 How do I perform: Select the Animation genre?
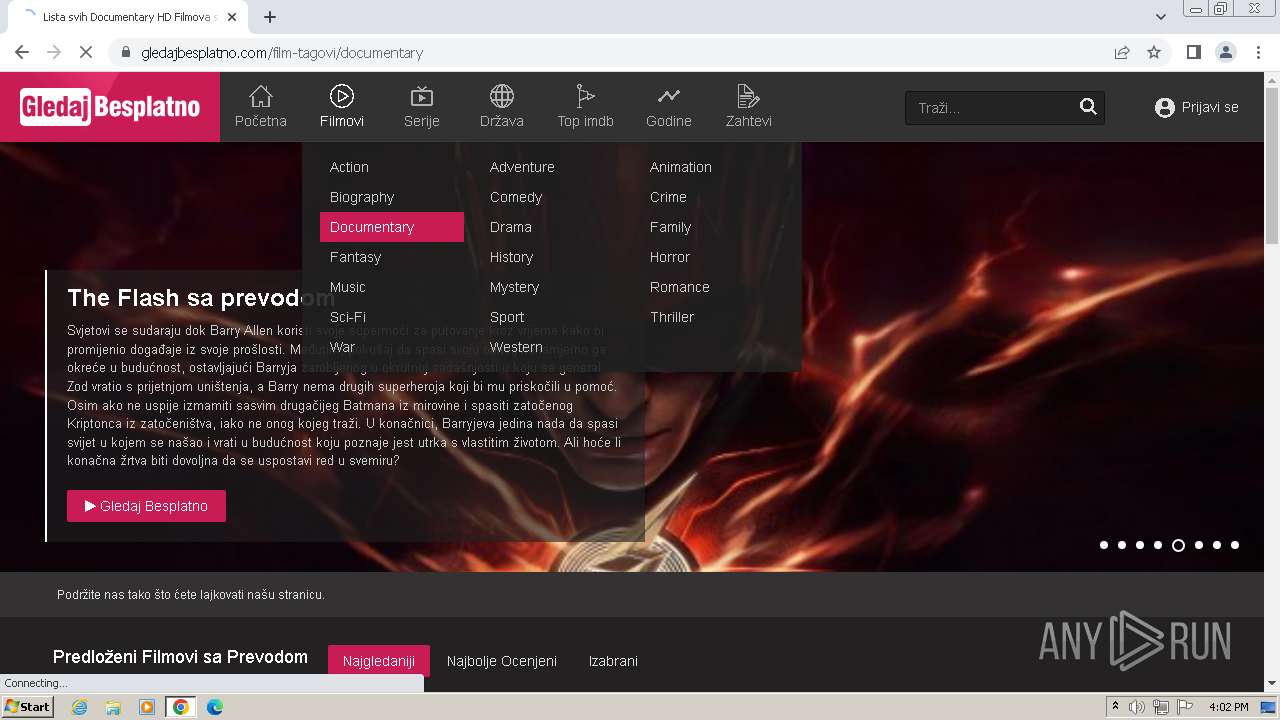681,167
